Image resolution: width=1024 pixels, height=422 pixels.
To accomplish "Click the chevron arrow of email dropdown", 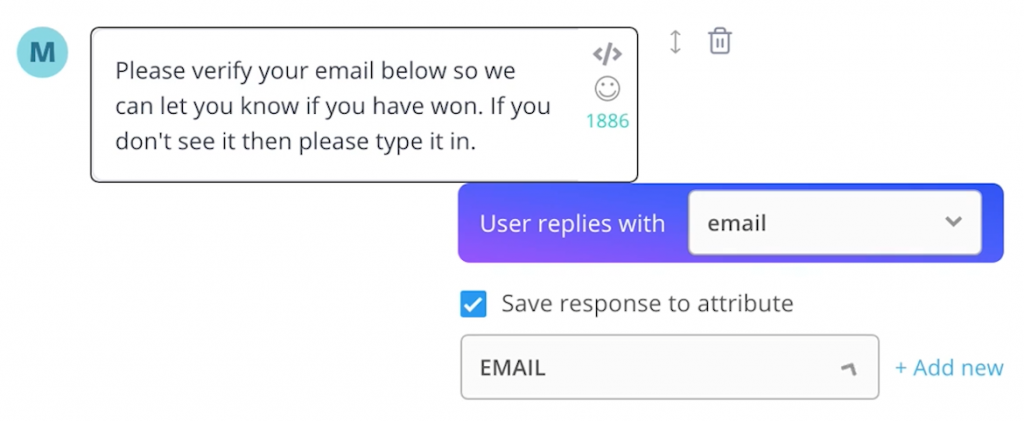I will 953,221.
